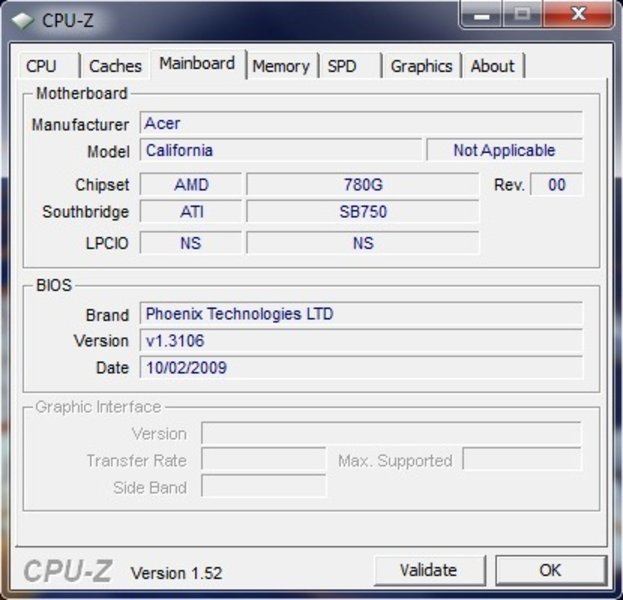The image size is (623, 600).
Task: Click the BIOS Brand label
Action: [x=107, y=315]
